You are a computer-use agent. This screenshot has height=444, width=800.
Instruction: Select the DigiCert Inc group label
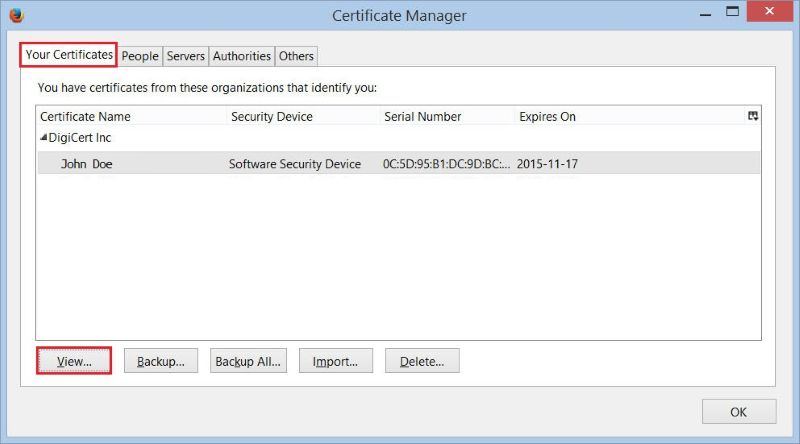coord(80,137)
